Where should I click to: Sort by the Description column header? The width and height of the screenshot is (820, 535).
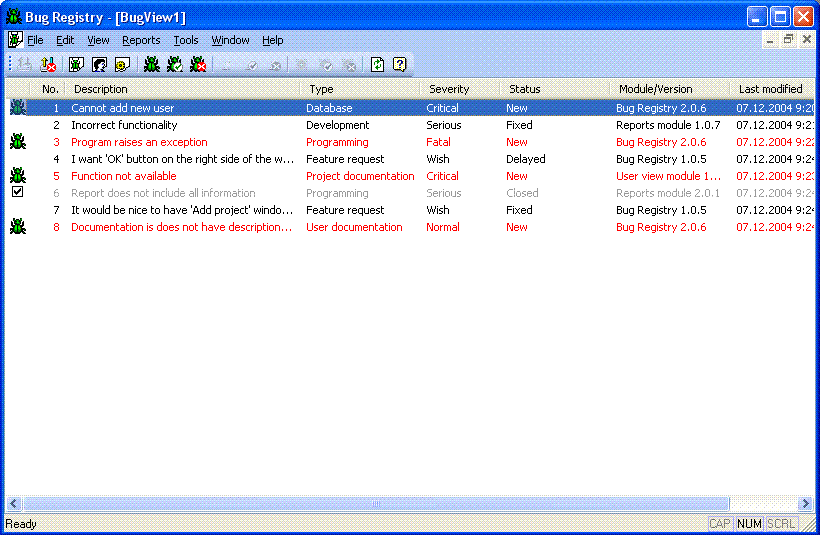click(x=182, y=89)
